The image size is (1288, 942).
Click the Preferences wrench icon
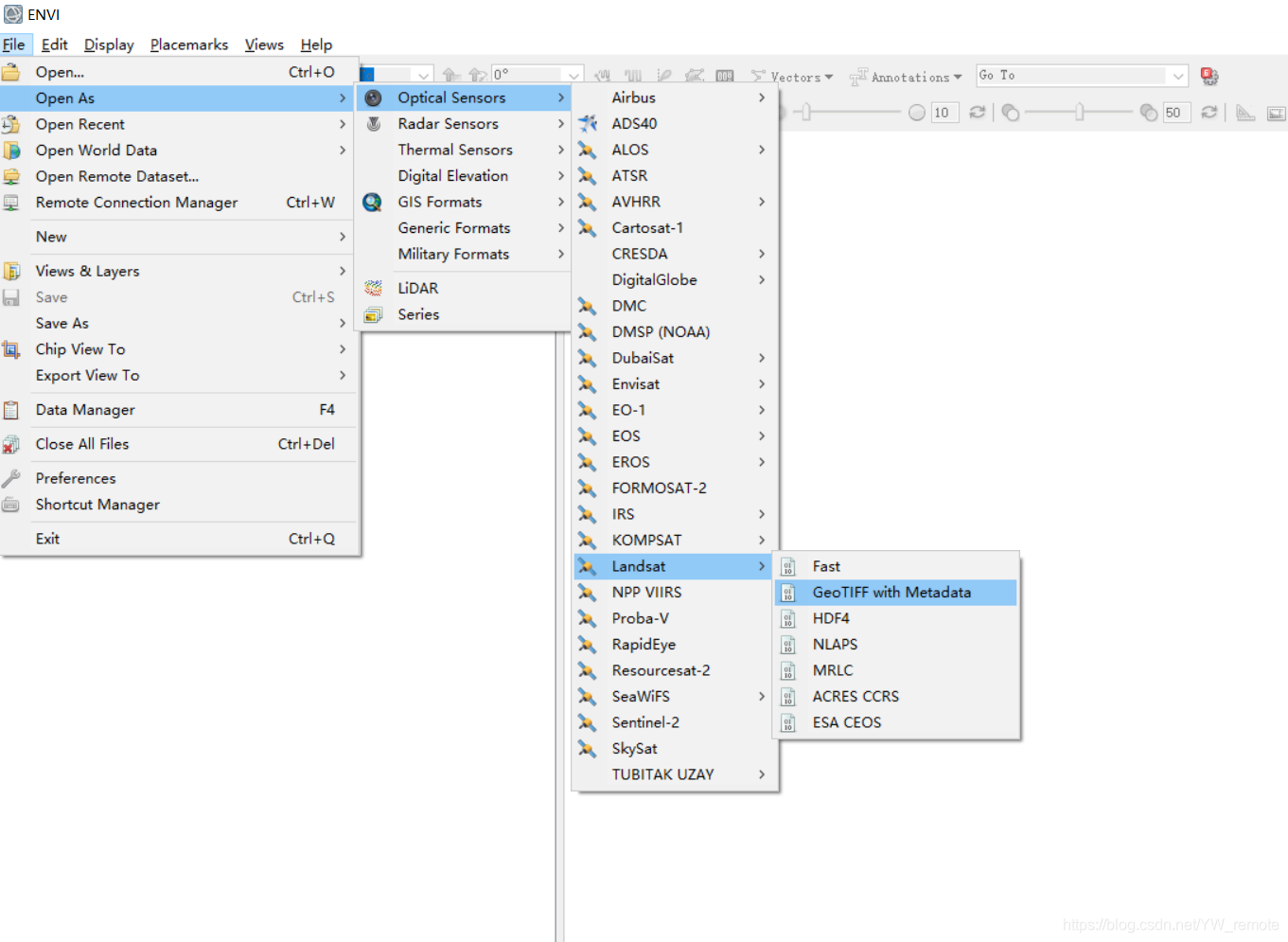tap(11, 478)
